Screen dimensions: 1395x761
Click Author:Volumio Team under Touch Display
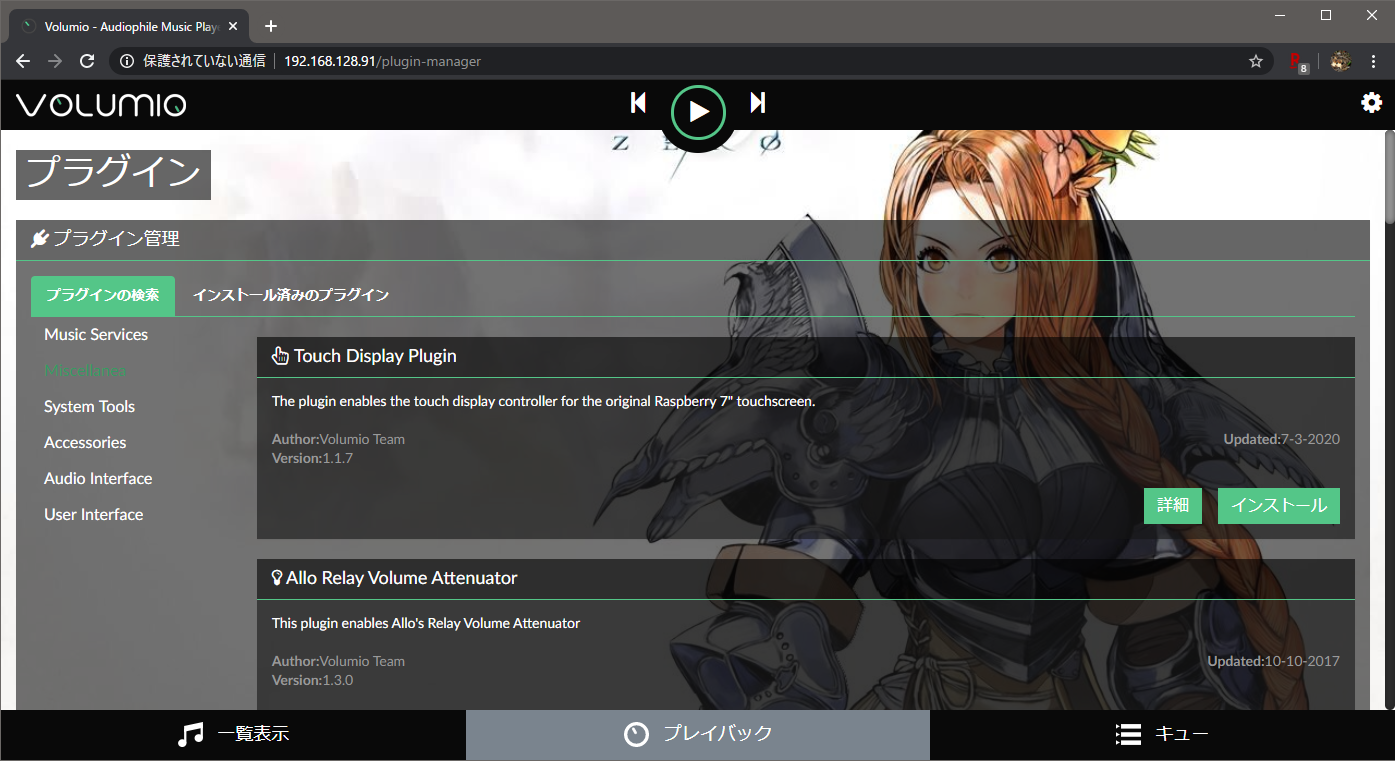tap(338, 439)
